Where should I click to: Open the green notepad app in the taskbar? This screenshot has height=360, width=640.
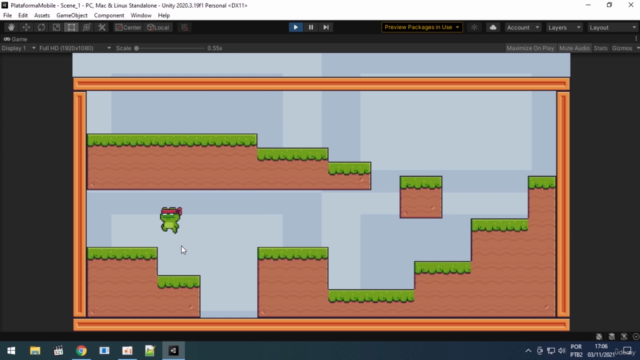pos(150,351)
